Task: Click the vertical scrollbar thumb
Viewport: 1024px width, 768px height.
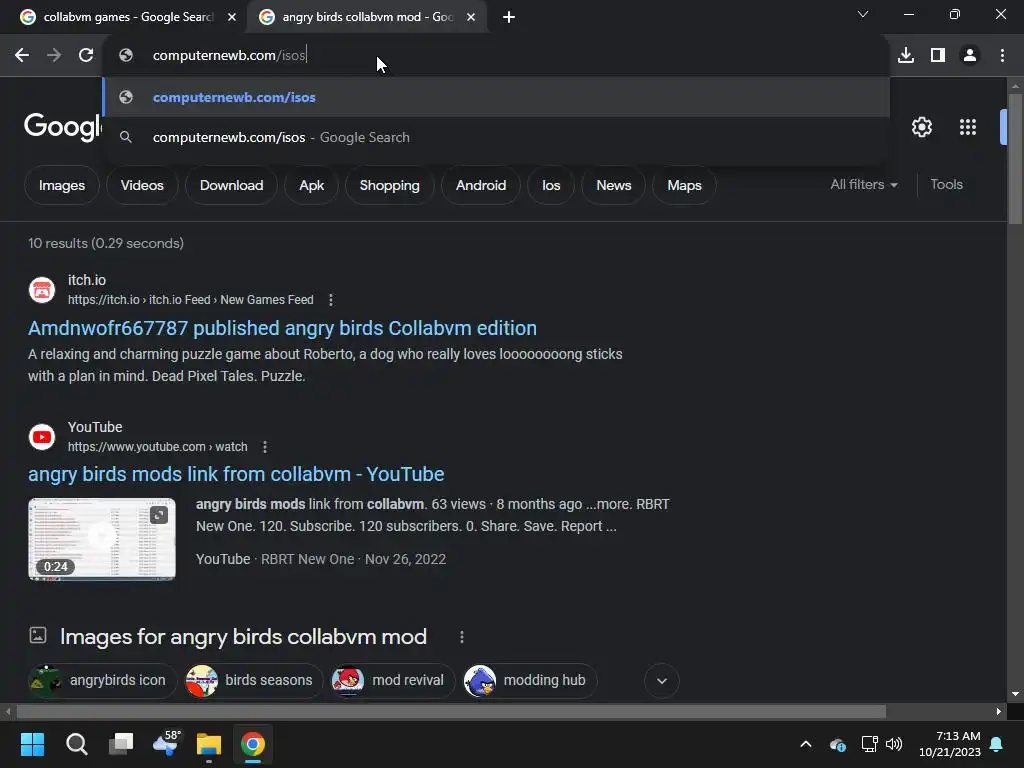Action: [x=1015, y=159]
